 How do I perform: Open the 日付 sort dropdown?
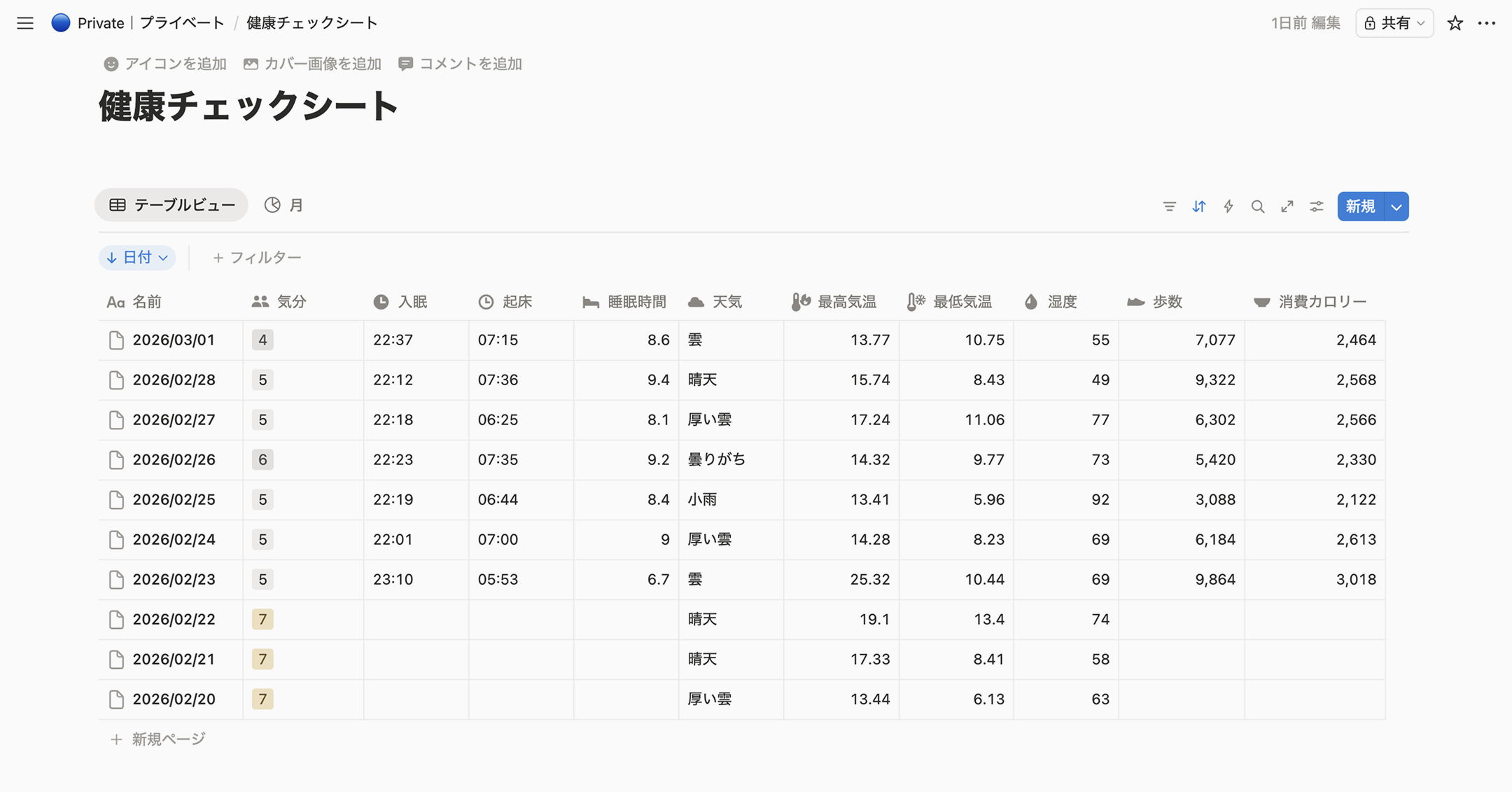[137, 257]
